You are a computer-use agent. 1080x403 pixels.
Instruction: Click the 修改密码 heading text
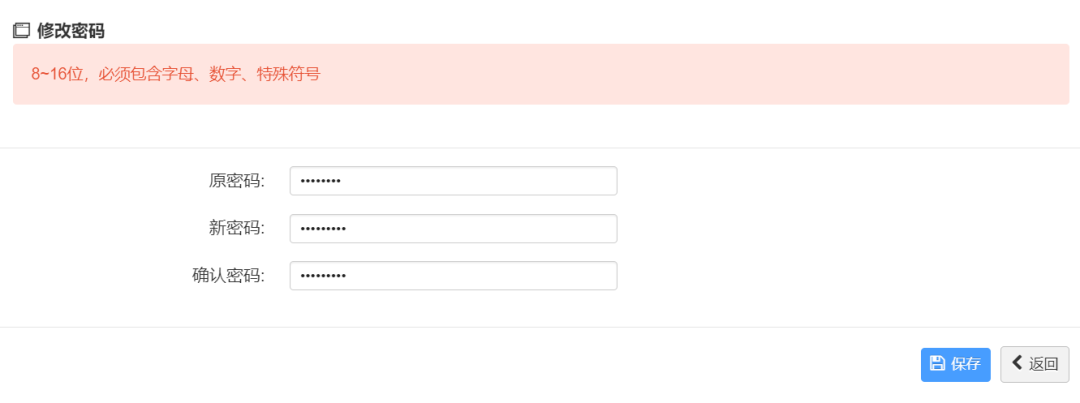click(71, 30)
